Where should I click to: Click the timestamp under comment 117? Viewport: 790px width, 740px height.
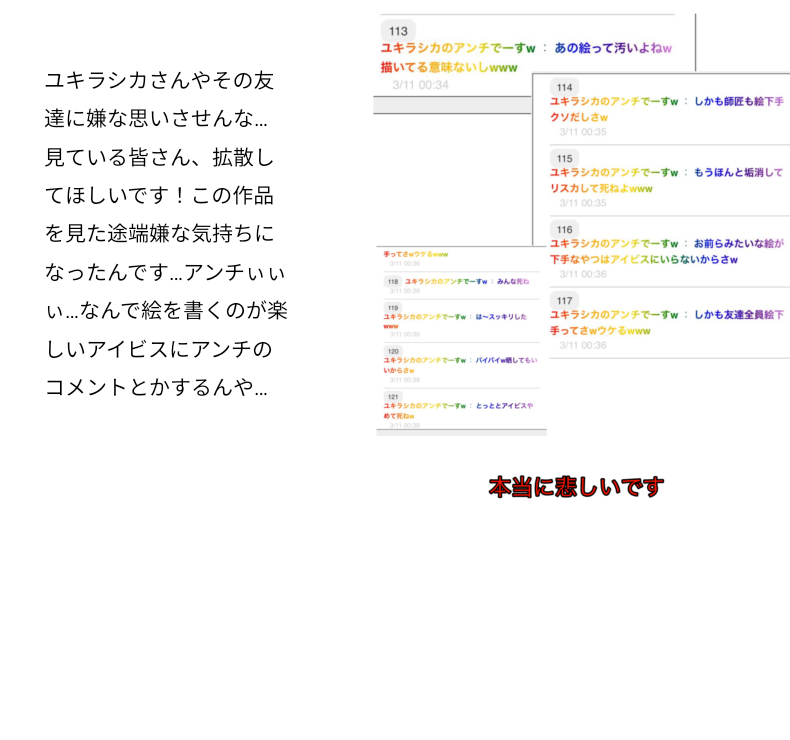(x=582, y=345)
